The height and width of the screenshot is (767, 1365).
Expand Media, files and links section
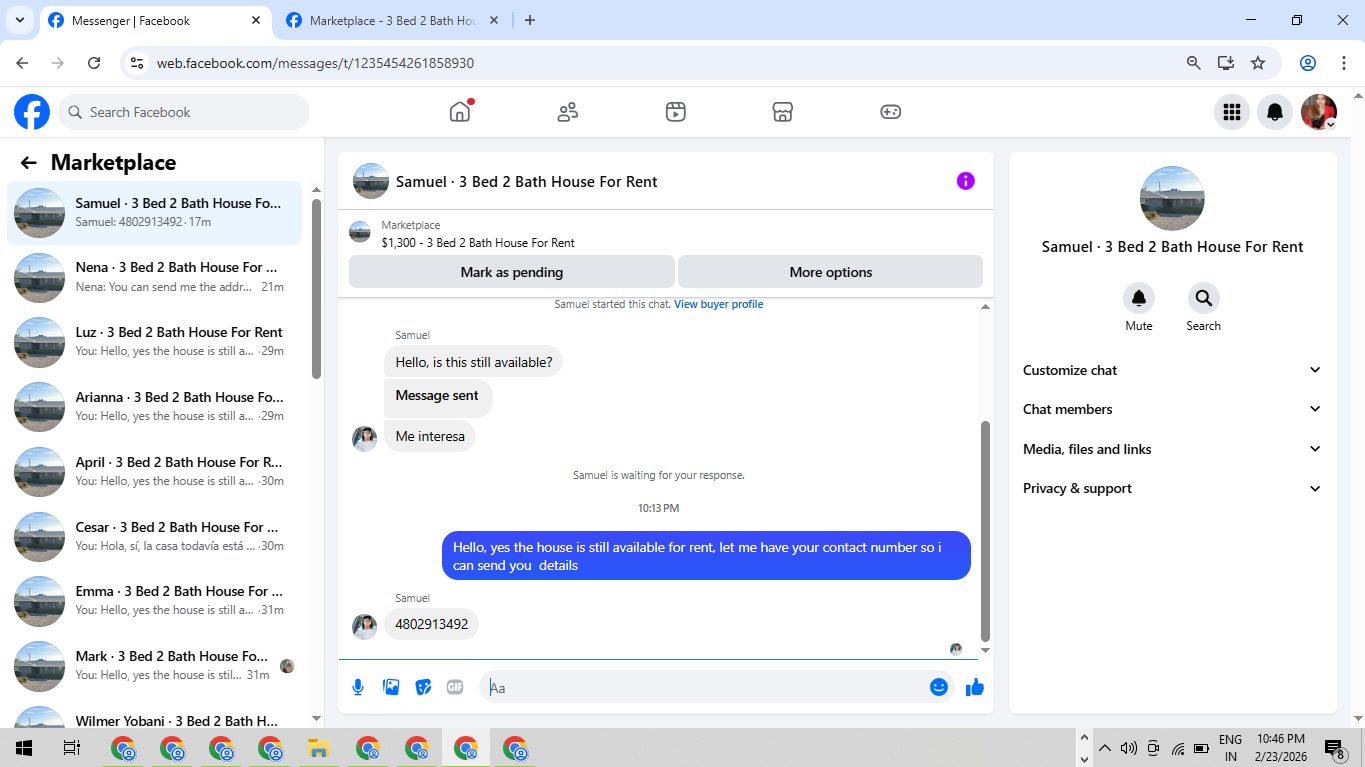1172,449
